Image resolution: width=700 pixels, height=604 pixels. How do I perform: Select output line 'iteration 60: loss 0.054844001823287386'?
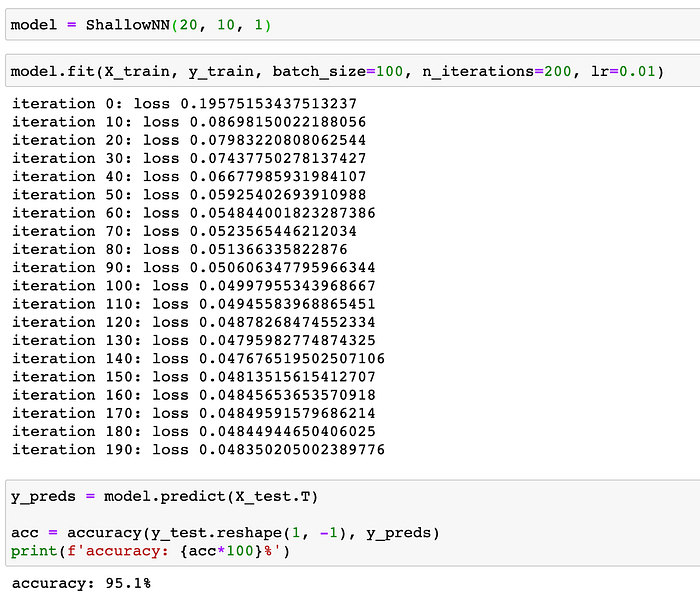[194, 213]
